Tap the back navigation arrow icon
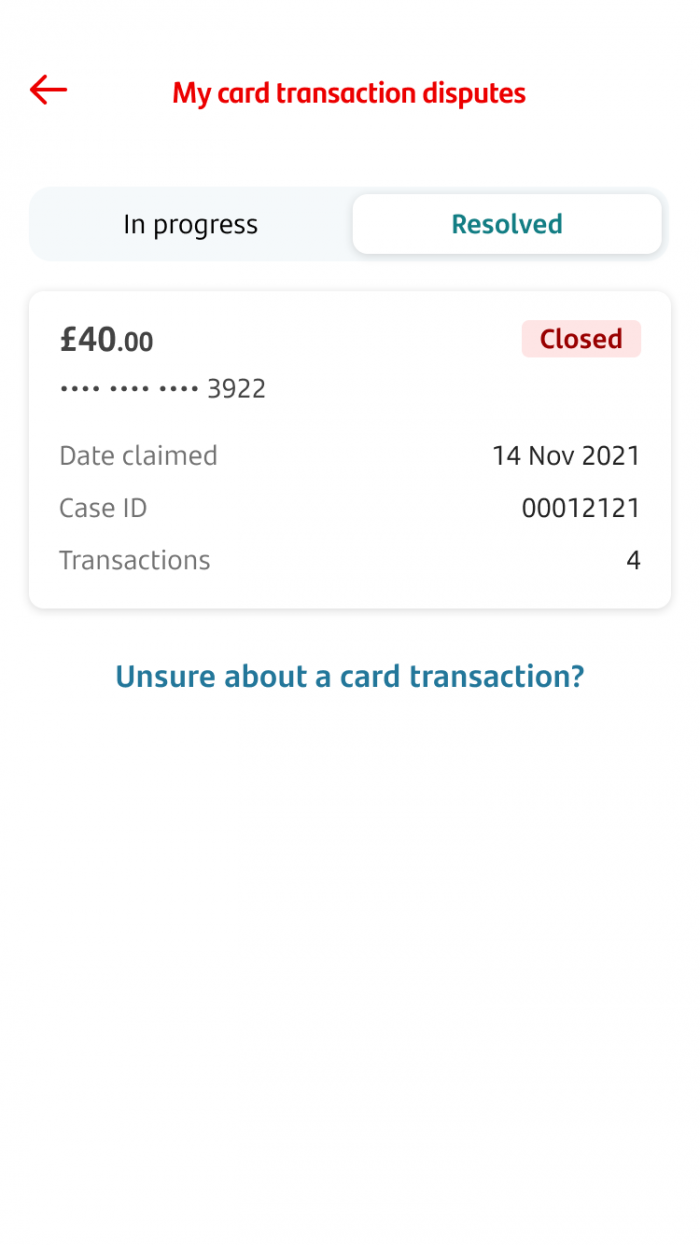The height and width of the screenshot is (1245, 700). click(x=47, y=90)
